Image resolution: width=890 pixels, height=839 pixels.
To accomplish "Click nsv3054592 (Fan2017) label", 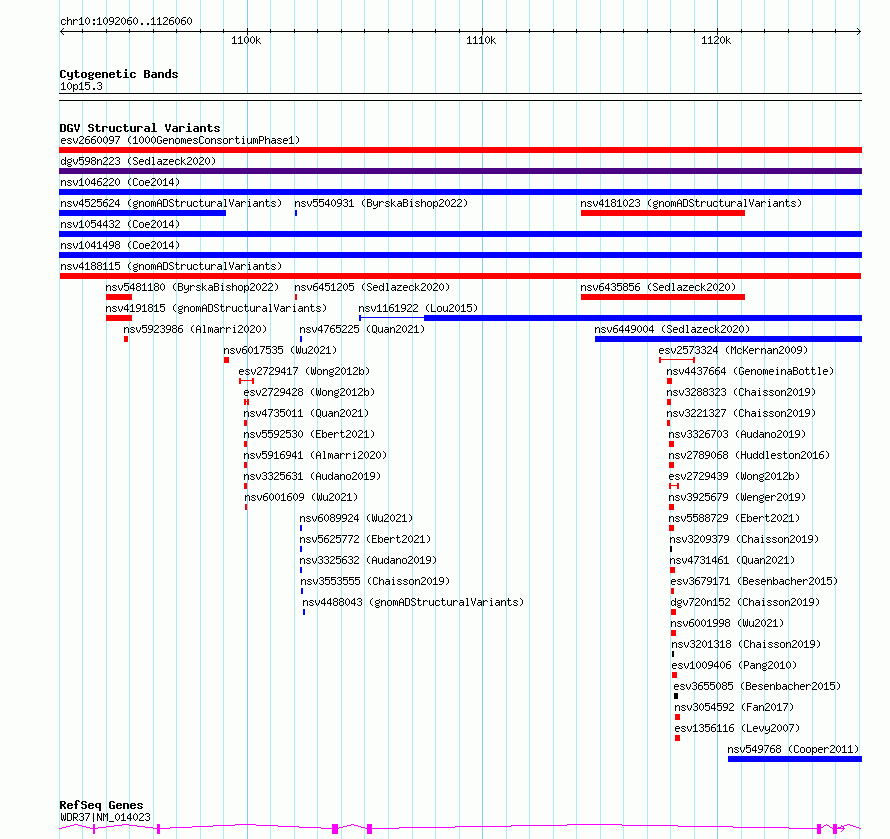I will [x=734, y=707].
